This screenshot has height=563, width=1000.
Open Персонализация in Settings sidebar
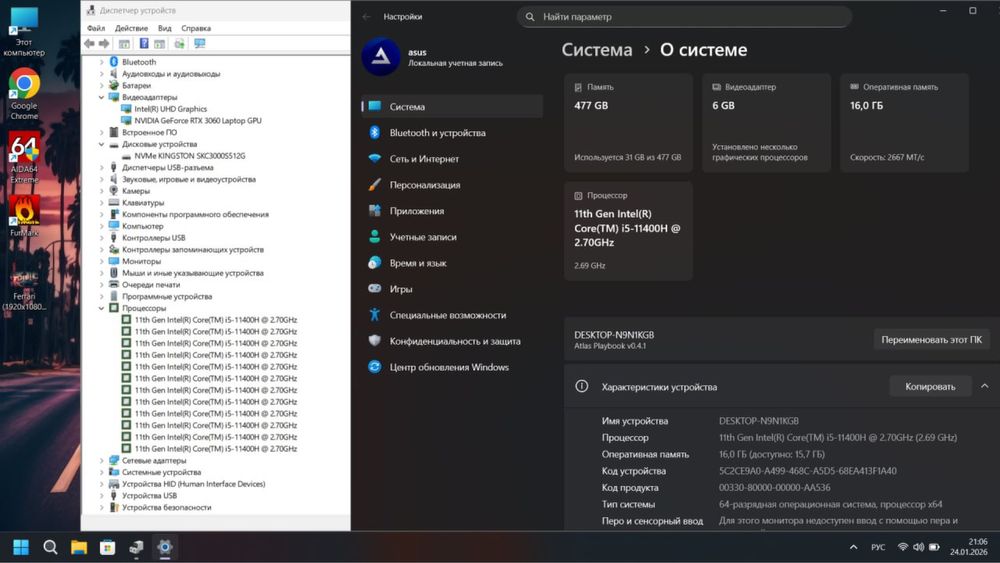[x=452, y=185]
